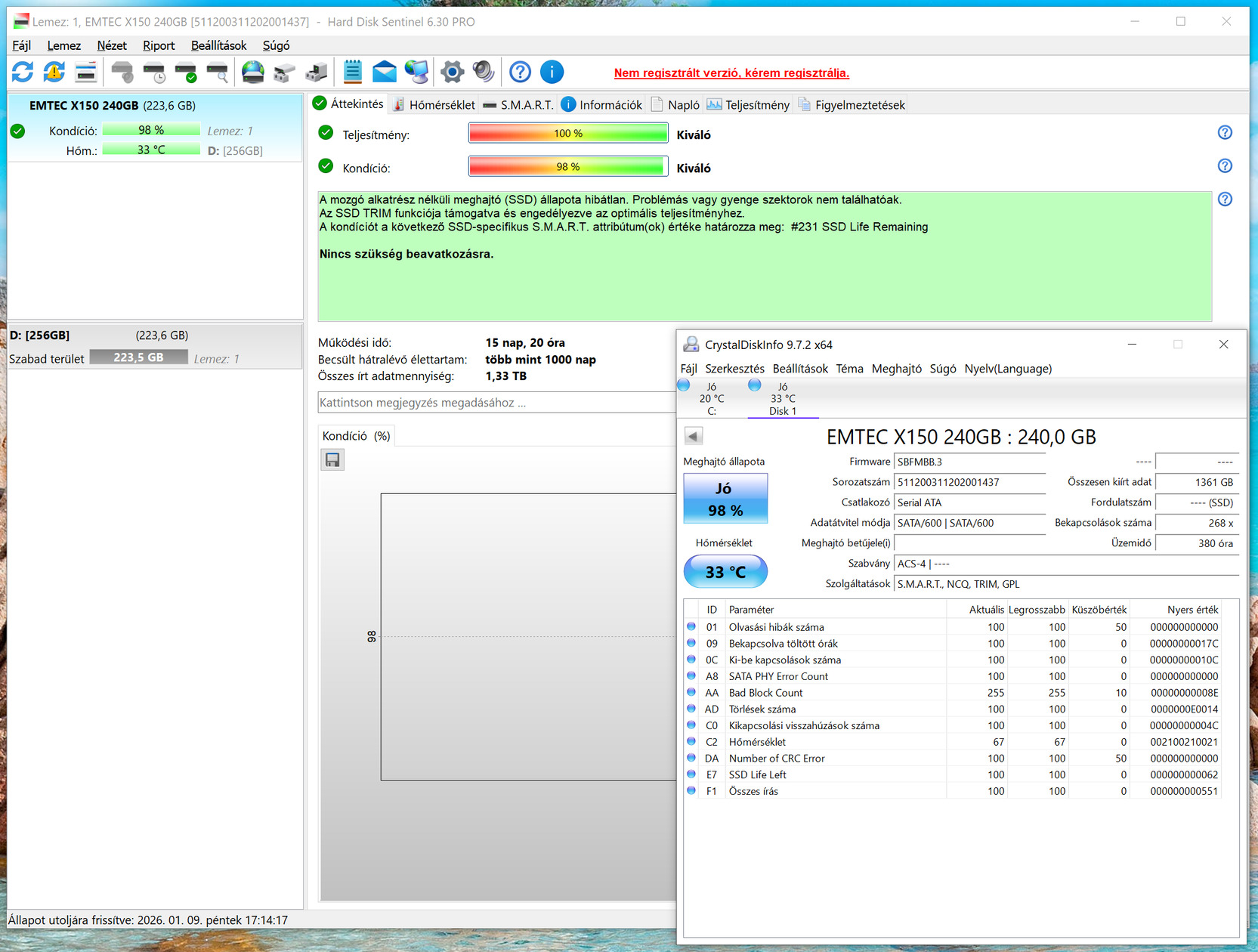Image resolution: width=1258 pixels, height=952 pixels.
Task: Click the question mark help toolbar icon
Action: pos(520,73)
